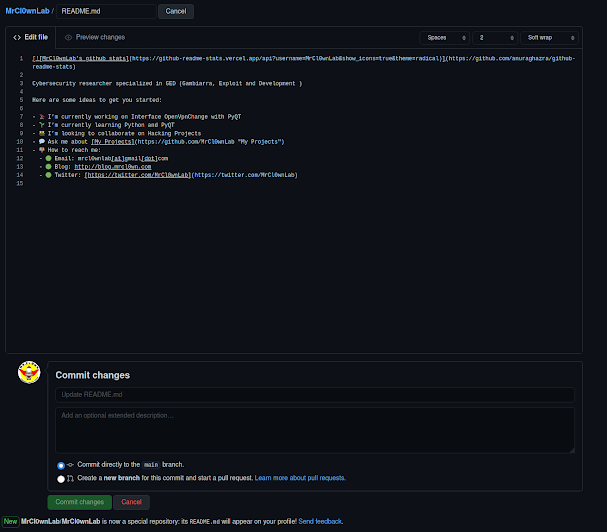
Task: Click line number 15 in the gutter
Action: point(20,184)
